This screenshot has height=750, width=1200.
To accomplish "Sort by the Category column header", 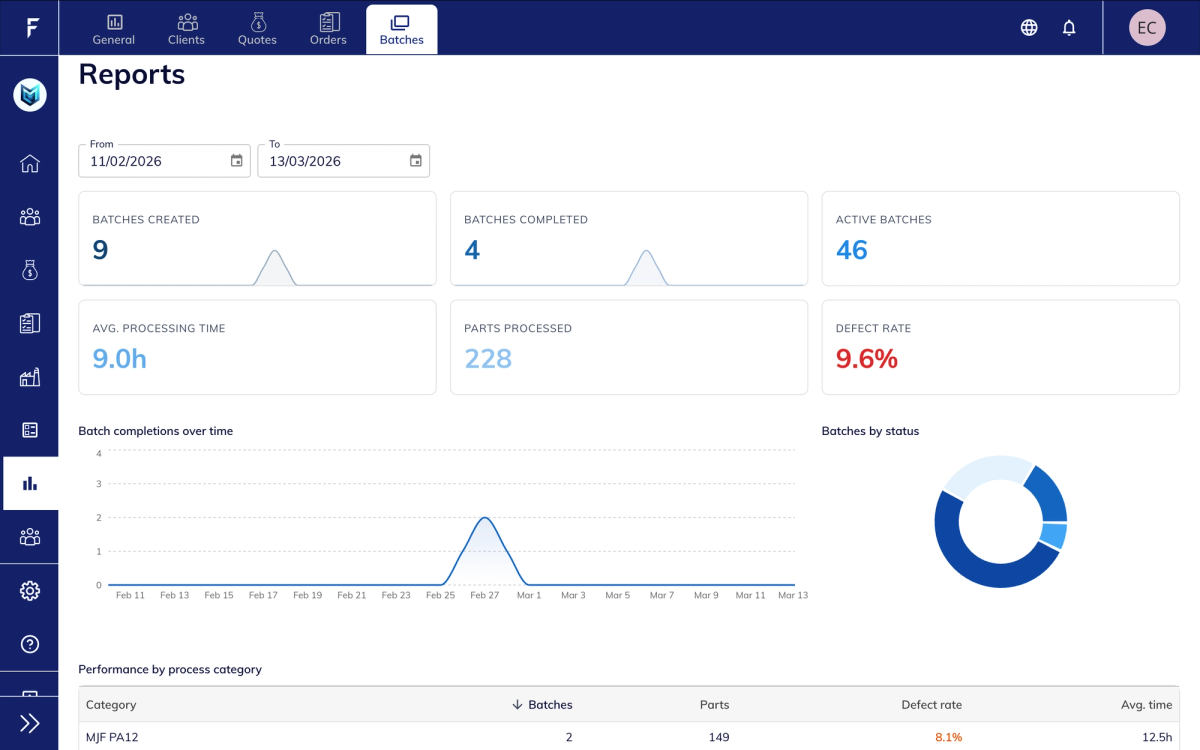I will coord(111,705).
